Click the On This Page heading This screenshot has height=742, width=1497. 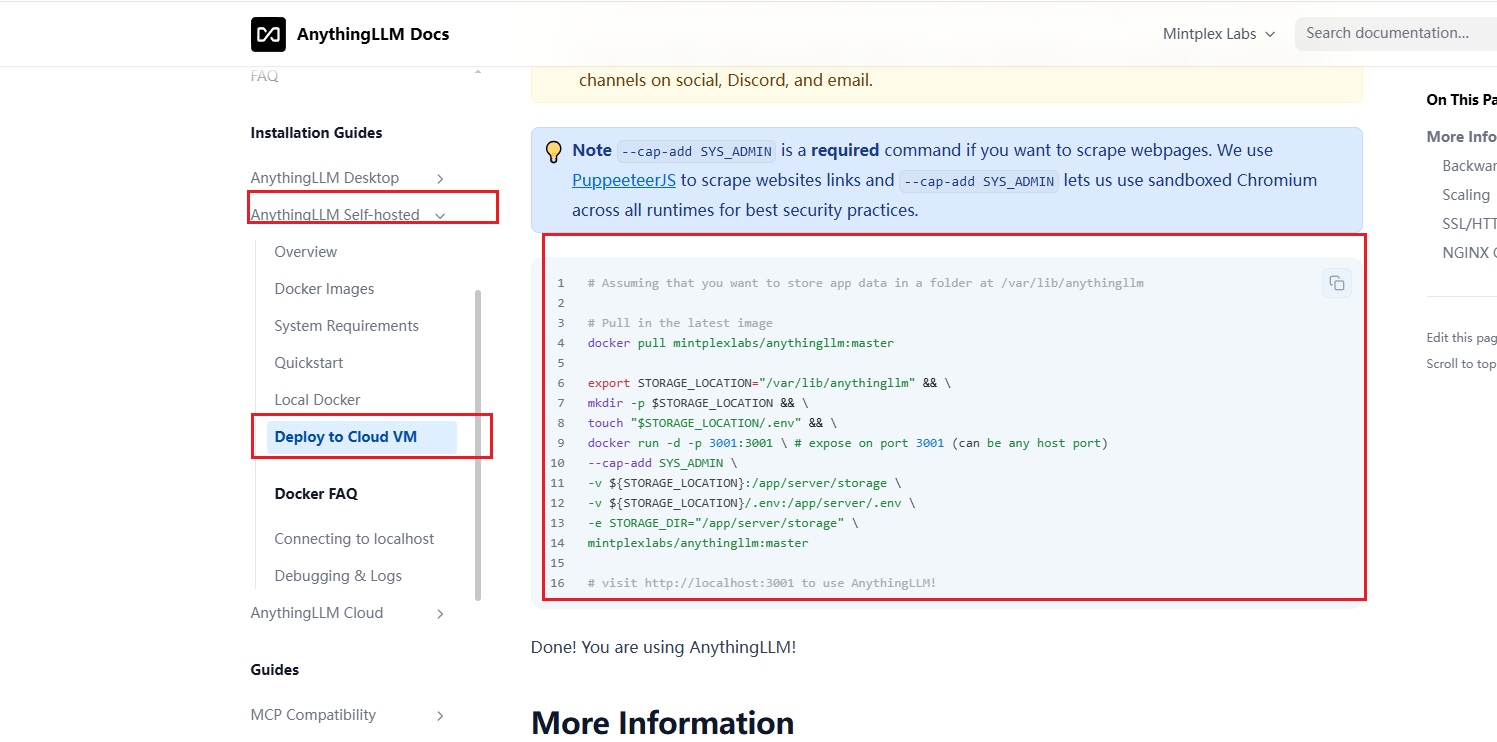1461,100
